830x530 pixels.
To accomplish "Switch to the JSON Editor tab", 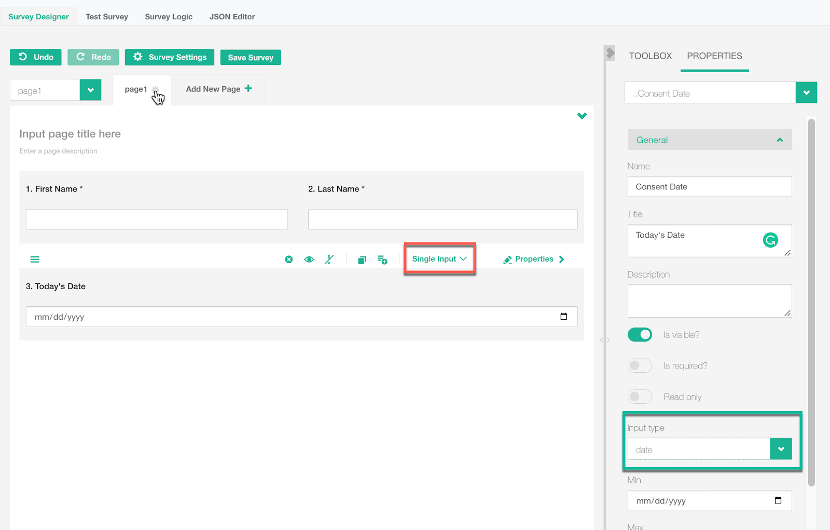I will point(232,17).
